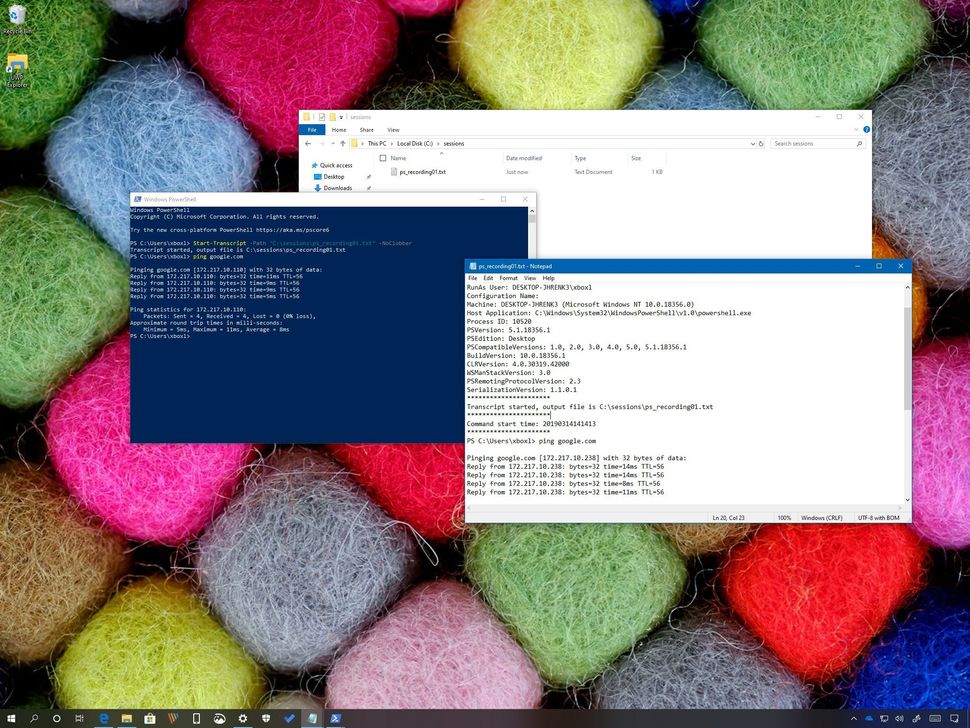Viewport: 970px width, 728px height.
Task: Open Settings from the taskbar
Action: point(242,718)
